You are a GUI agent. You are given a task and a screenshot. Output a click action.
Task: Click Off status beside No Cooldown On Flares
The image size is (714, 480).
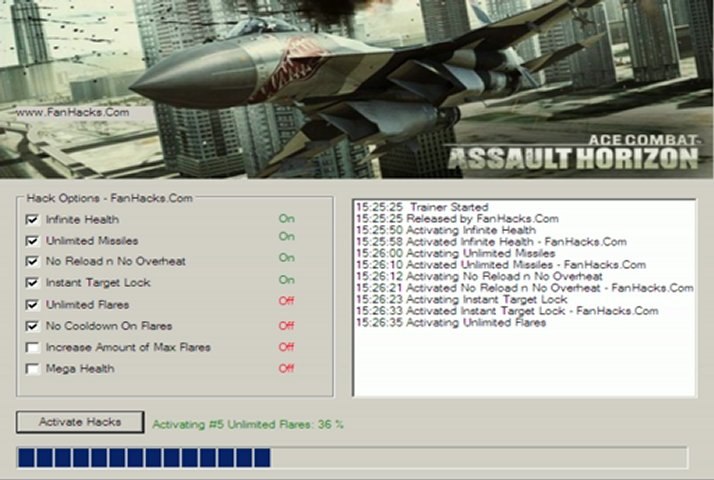[x=286, y=326]
